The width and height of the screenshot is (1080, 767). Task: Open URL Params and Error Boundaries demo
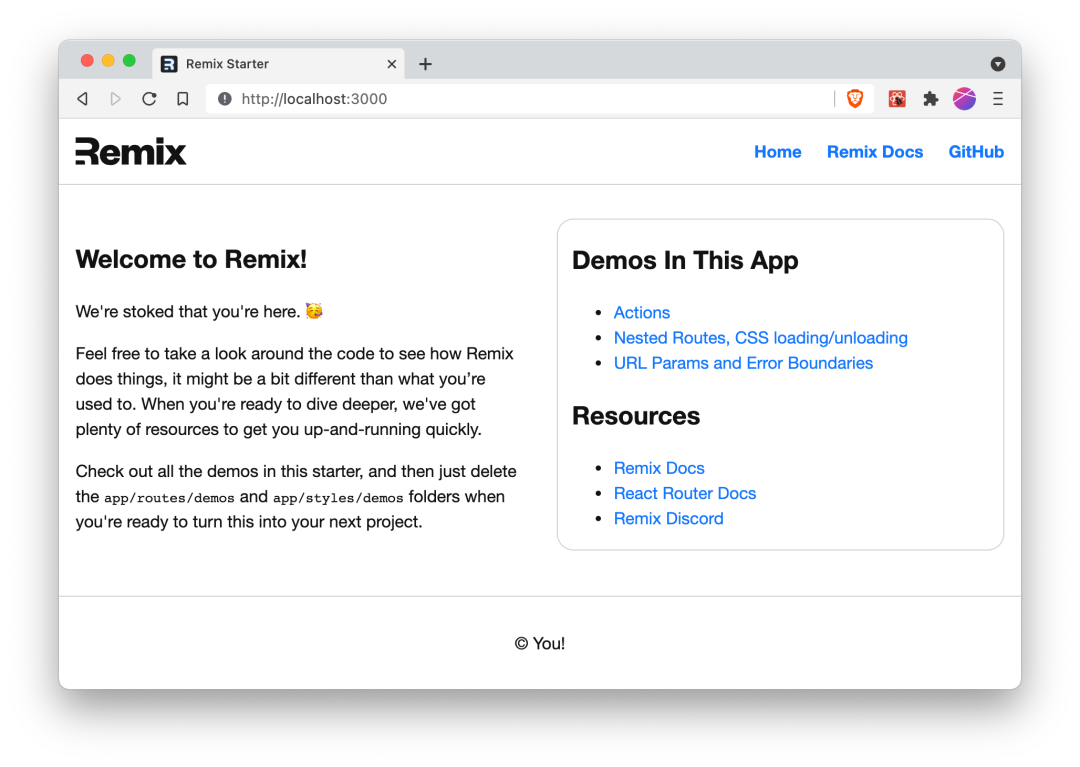pos(743,363)
